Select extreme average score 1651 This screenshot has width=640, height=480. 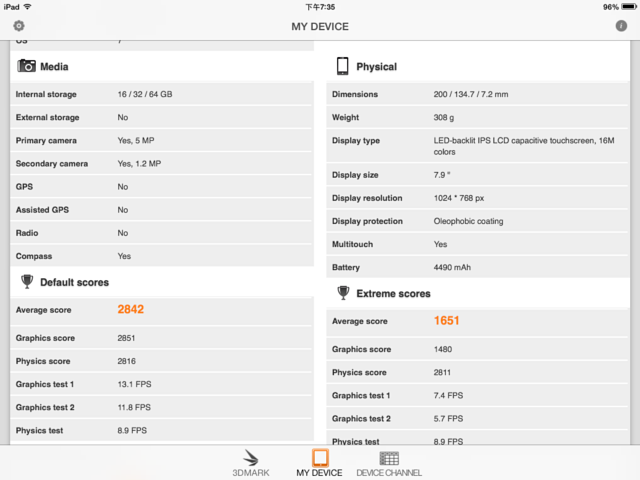pyautogui.click(x=447, y=320)
